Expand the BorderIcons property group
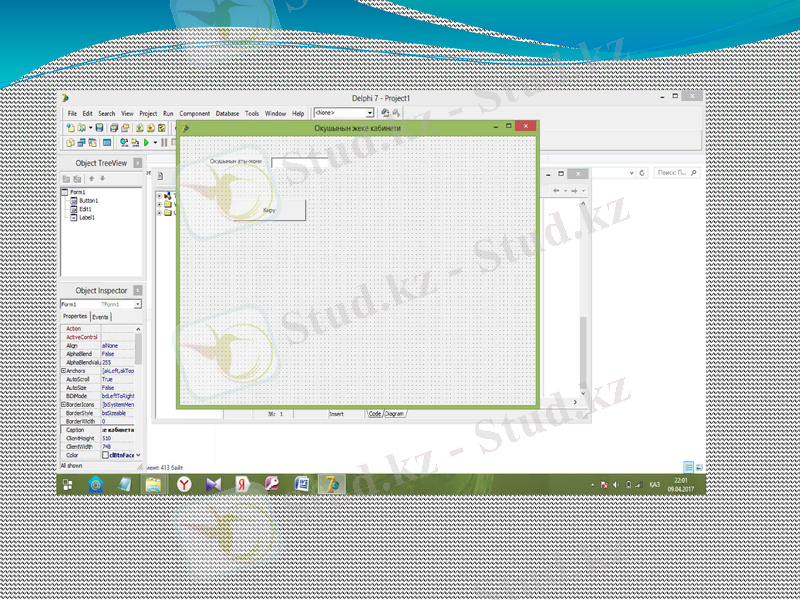 tap(64, 404)
